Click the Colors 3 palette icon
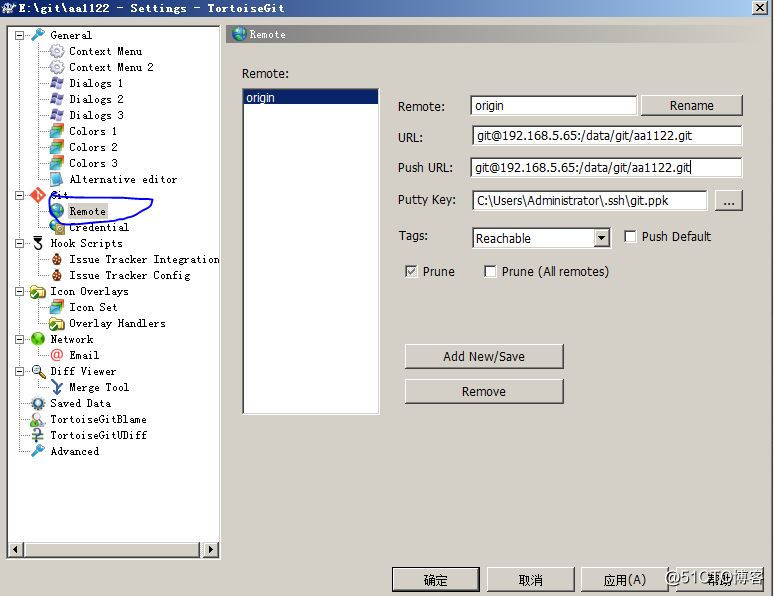The image size is (774, 596). coord(57,163)
